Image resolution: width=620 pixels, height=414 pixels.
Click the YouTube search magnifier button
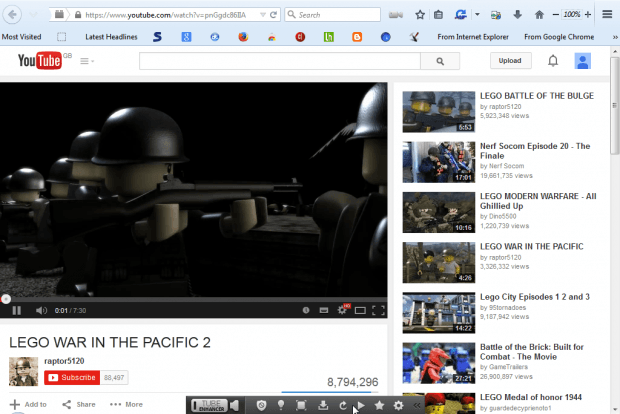(439, 61)
